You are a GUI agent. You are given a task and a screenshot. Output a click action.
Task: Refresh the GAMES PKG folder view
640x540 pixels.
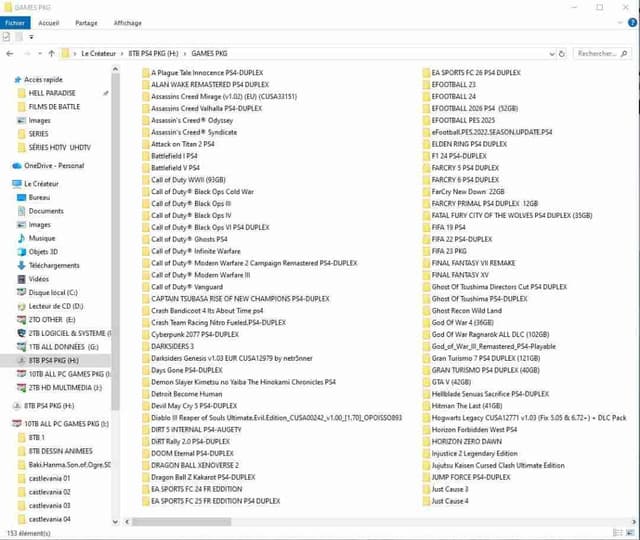point(562,53)
